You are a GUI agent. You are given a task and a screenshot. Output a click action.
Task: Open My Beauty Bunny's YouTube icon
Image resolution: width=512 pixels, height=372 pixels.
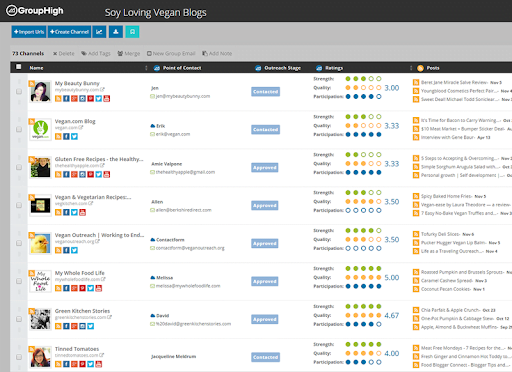[107, 99]
